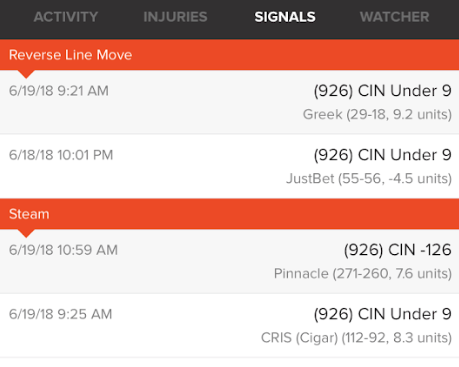Click CRIS (Cigar) (112-92, 8.3 units) record
This screenshot has width=459, height=367.
click(x=356, y=338)
